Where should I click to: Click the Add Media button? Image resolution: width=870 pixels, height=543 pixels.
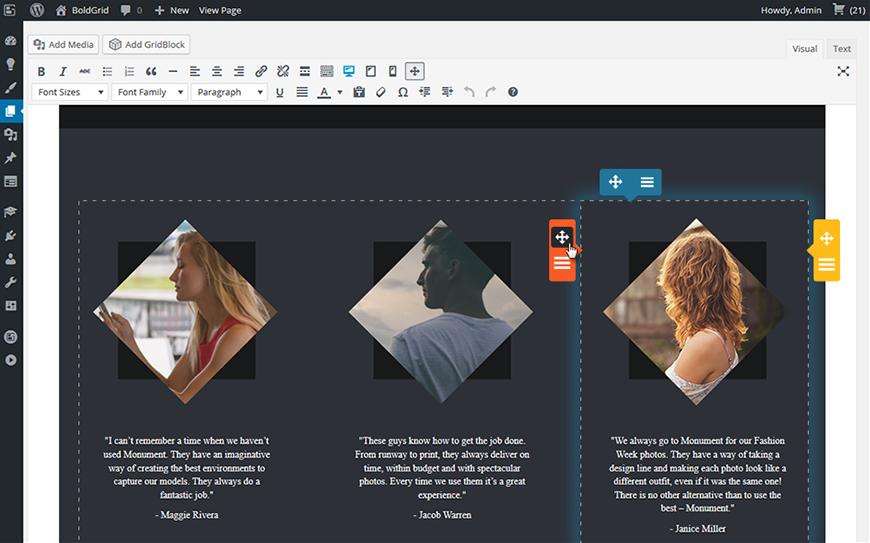click(x=63, y=45)
